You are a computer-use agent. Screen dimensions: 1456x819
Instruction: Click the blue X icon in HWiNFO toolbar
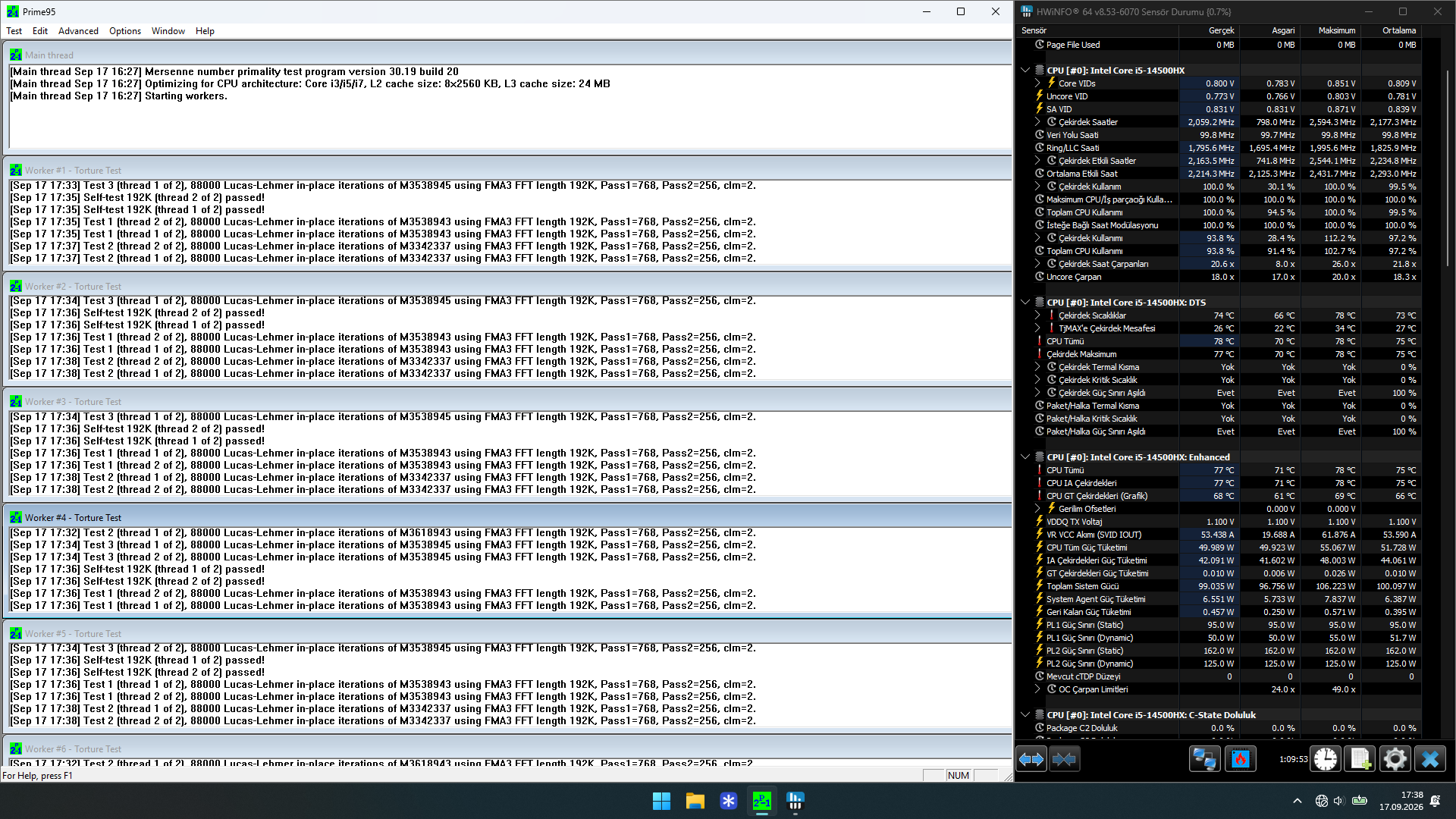pos(1430,759)
